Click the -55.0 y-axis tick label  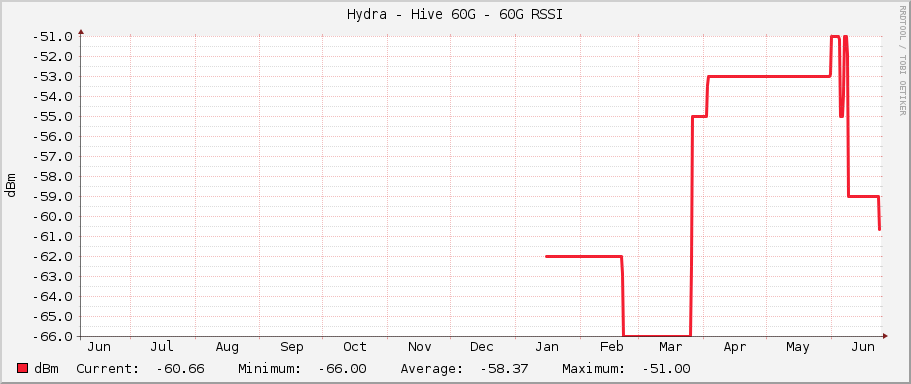point(52,117)
